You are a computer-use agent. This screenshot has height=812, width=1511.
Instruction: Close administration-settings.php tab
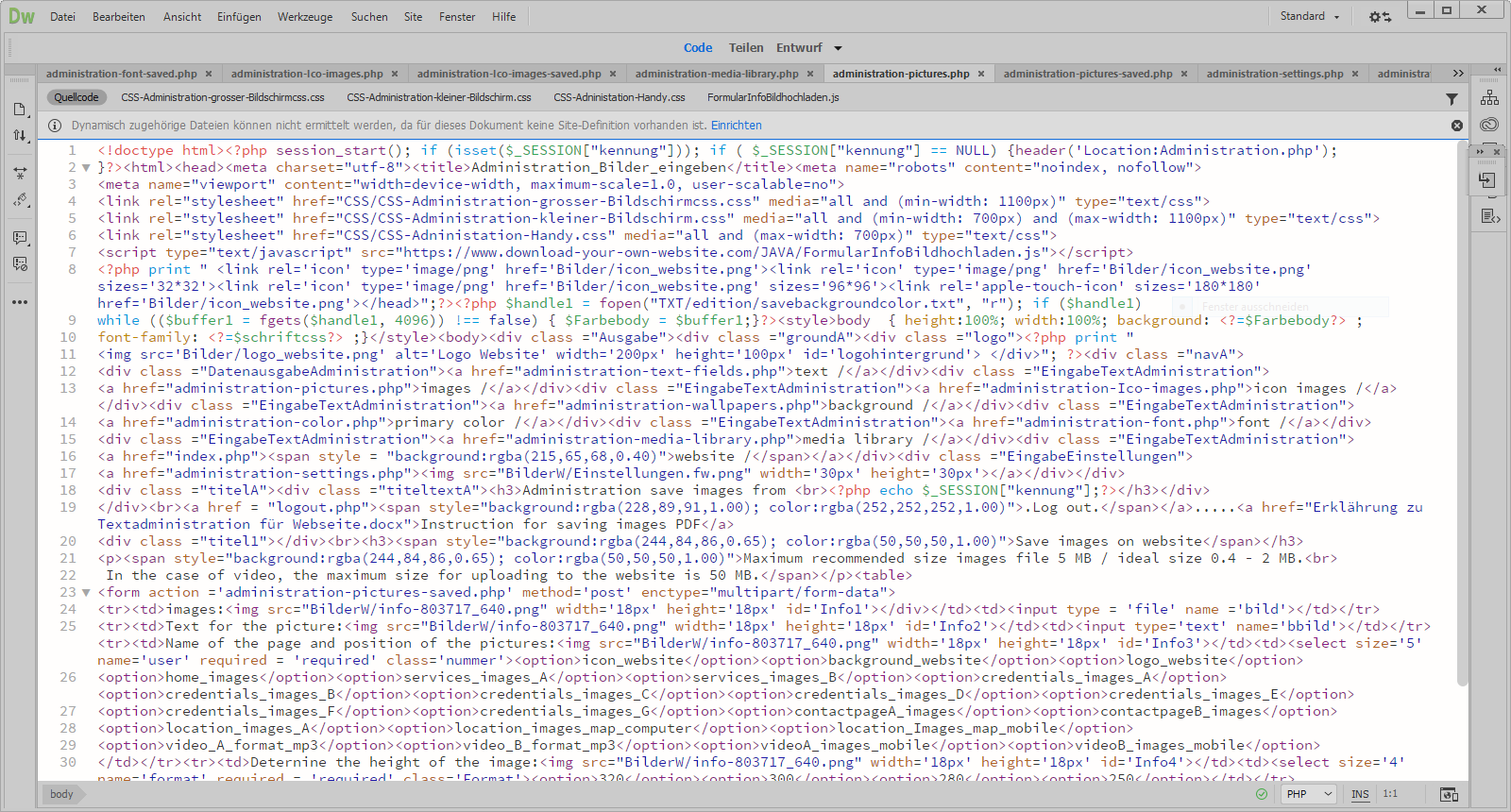pos(1355,74)
